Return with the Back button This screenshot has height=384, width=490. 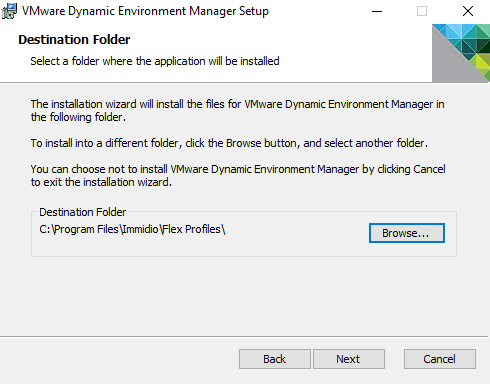(275, 359)
